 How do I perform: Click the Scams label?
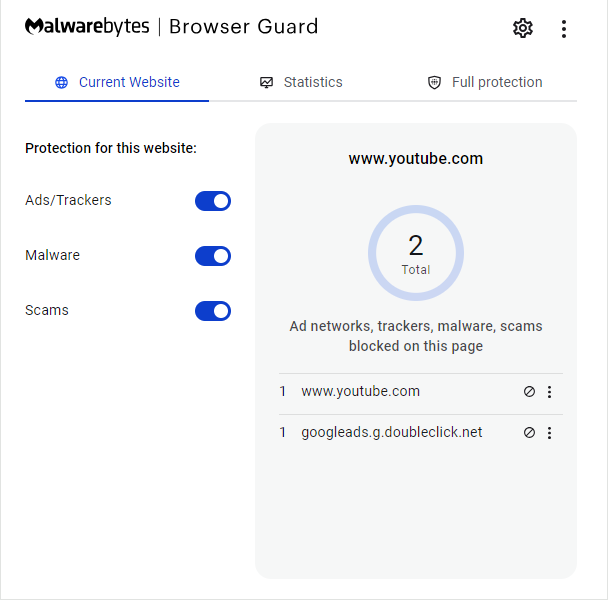pos(47,310)
